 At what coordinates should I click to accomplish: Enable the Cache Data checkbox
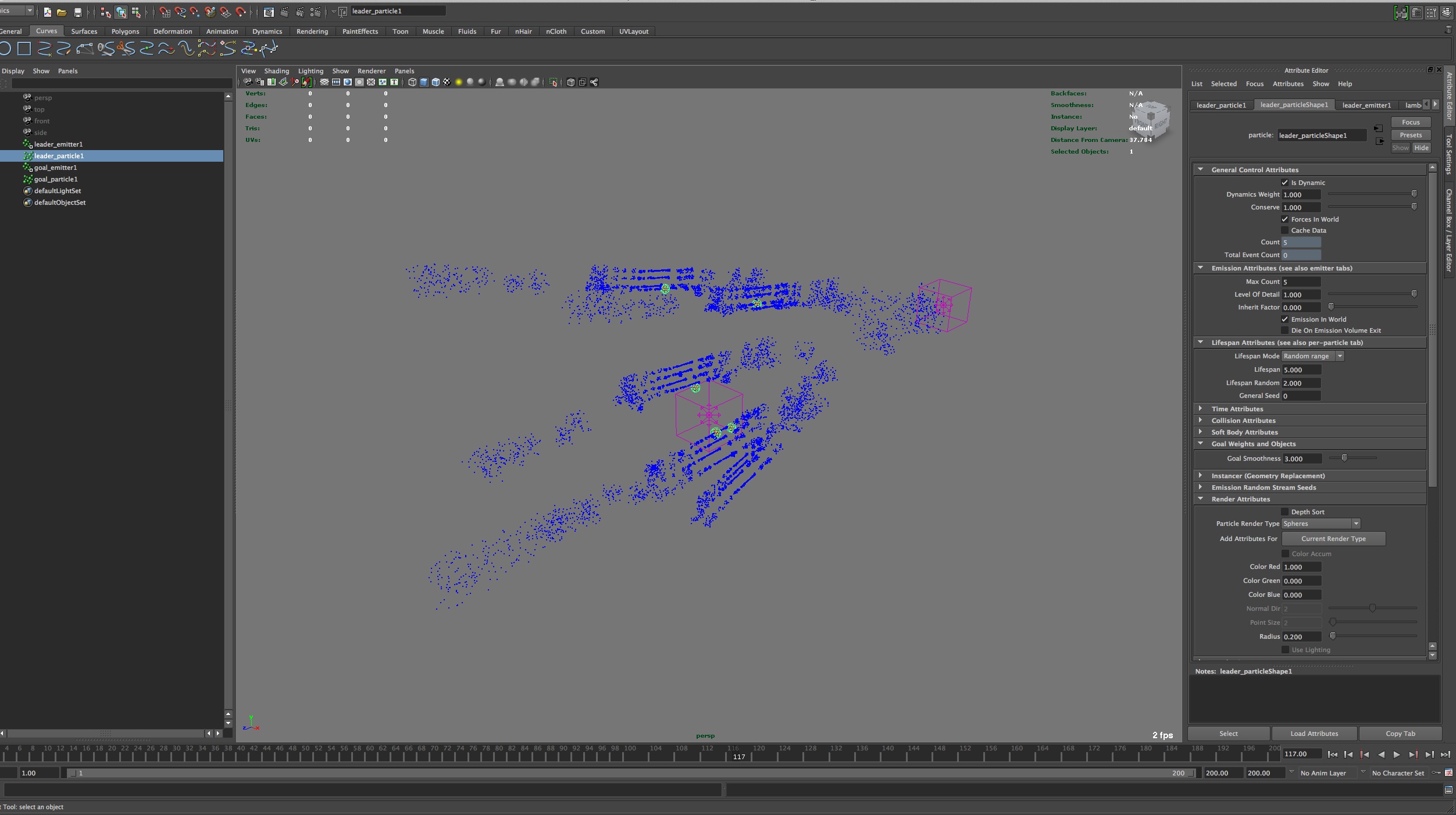click(1285, 230)
